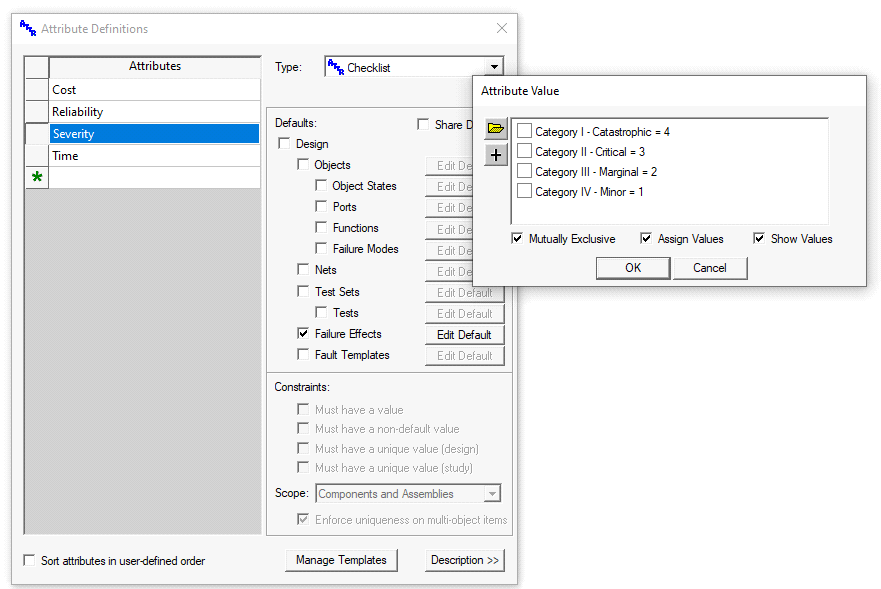Click the green asterisk new row marker

tap(37, 178)
